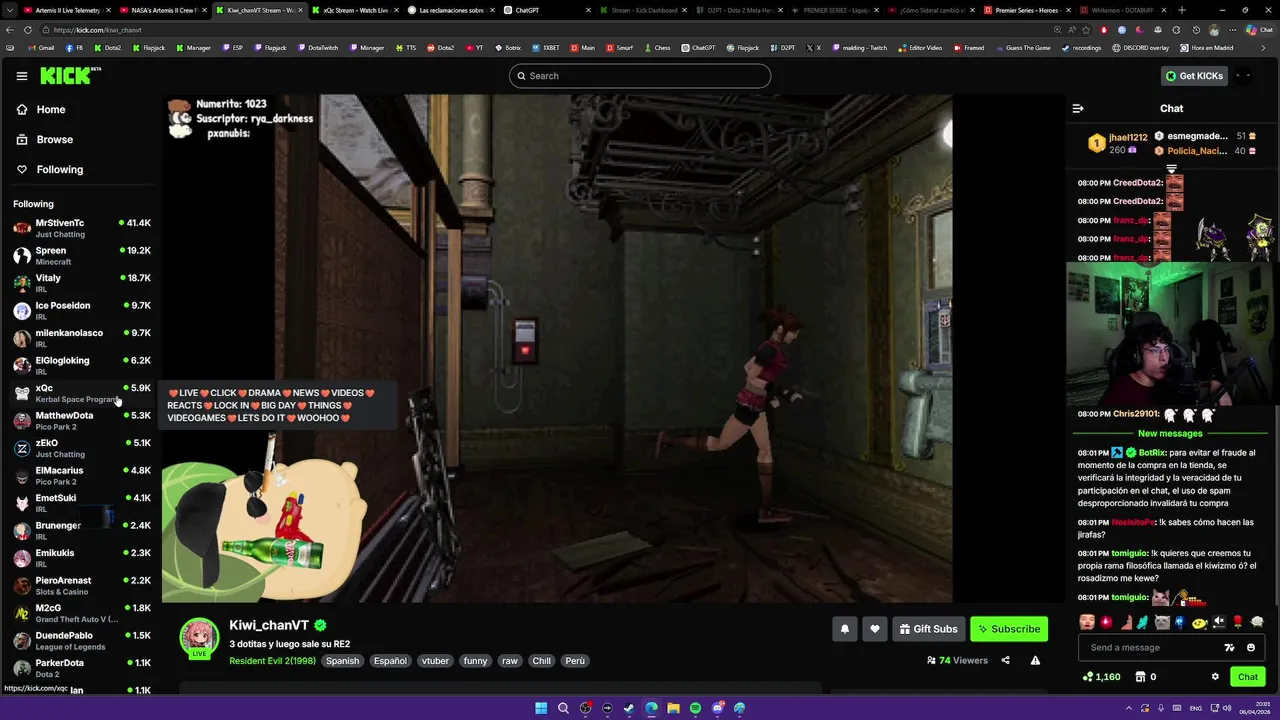Open Spotify from the taskbar

point(695,708)
